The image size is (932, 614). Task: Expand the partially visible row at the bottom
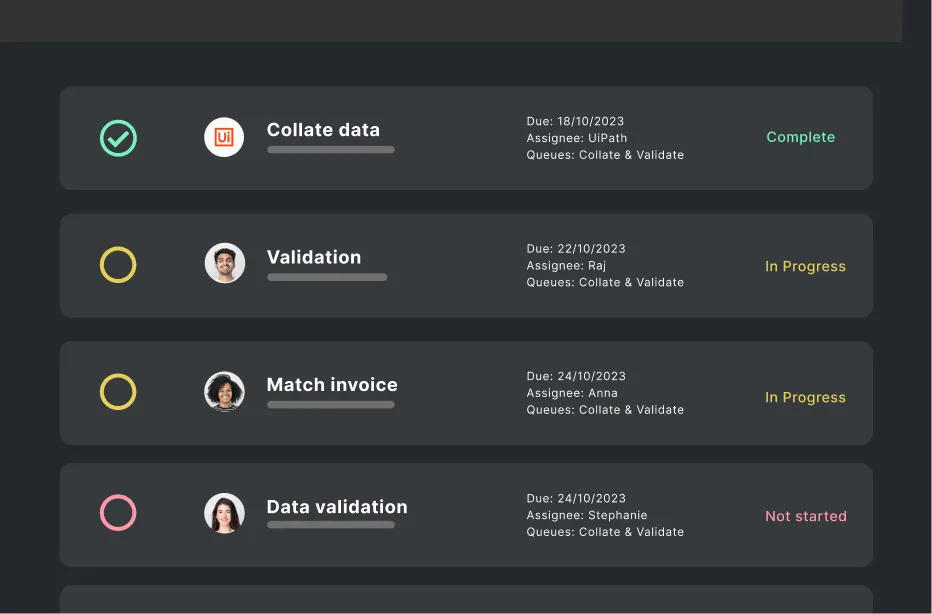tap(466, 598)
